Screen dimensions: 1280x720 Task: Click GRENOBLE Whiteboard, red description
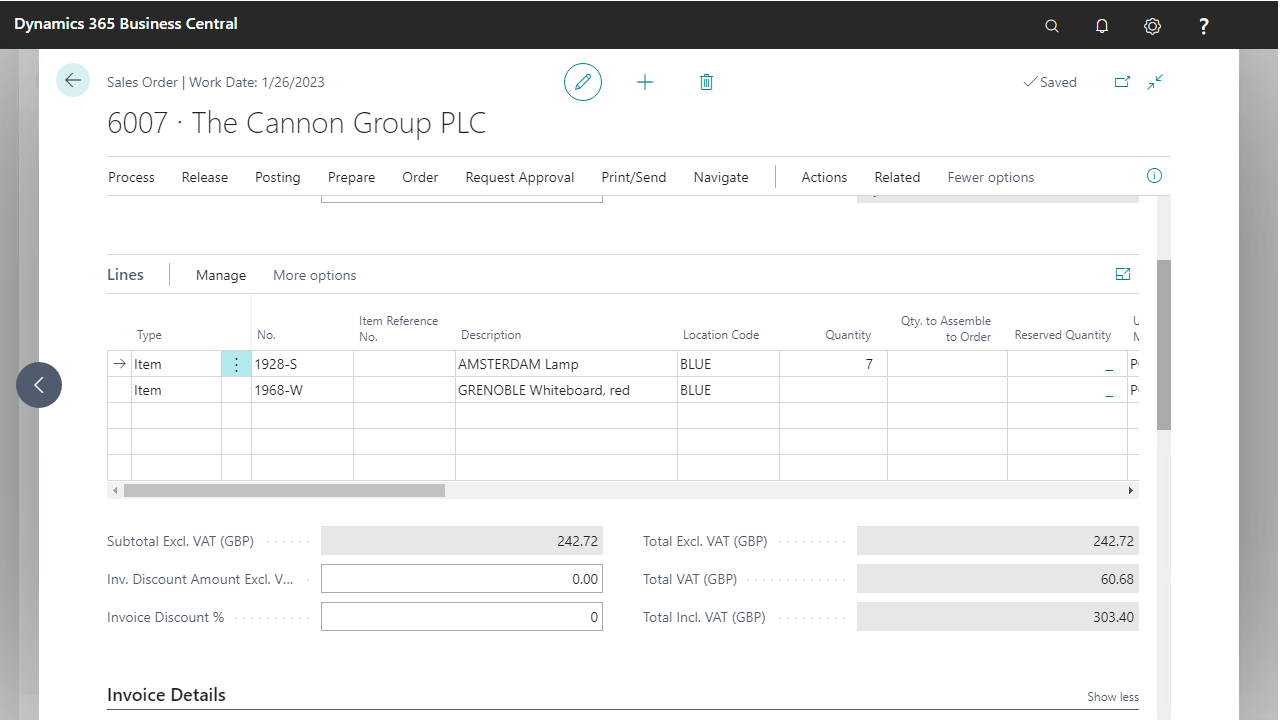[566, 390]
